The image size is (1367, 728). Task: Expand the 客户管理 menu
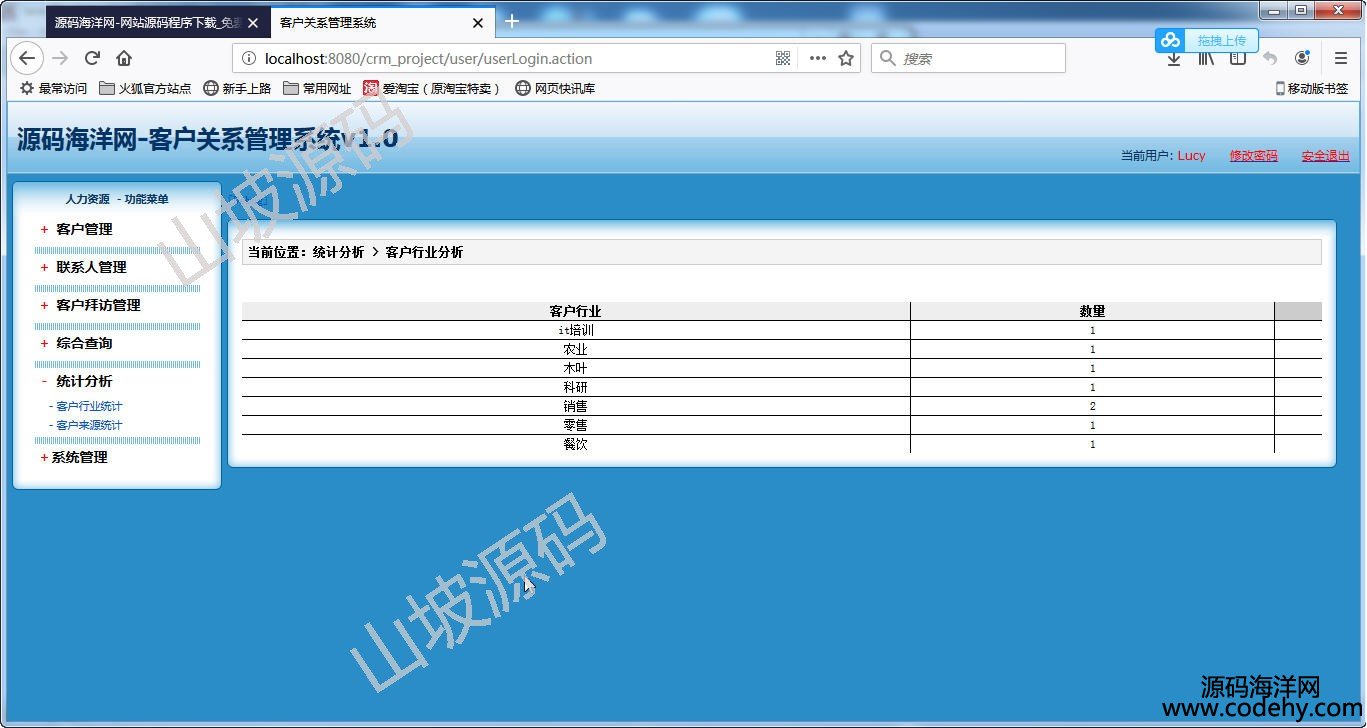[x=84, y=229]
